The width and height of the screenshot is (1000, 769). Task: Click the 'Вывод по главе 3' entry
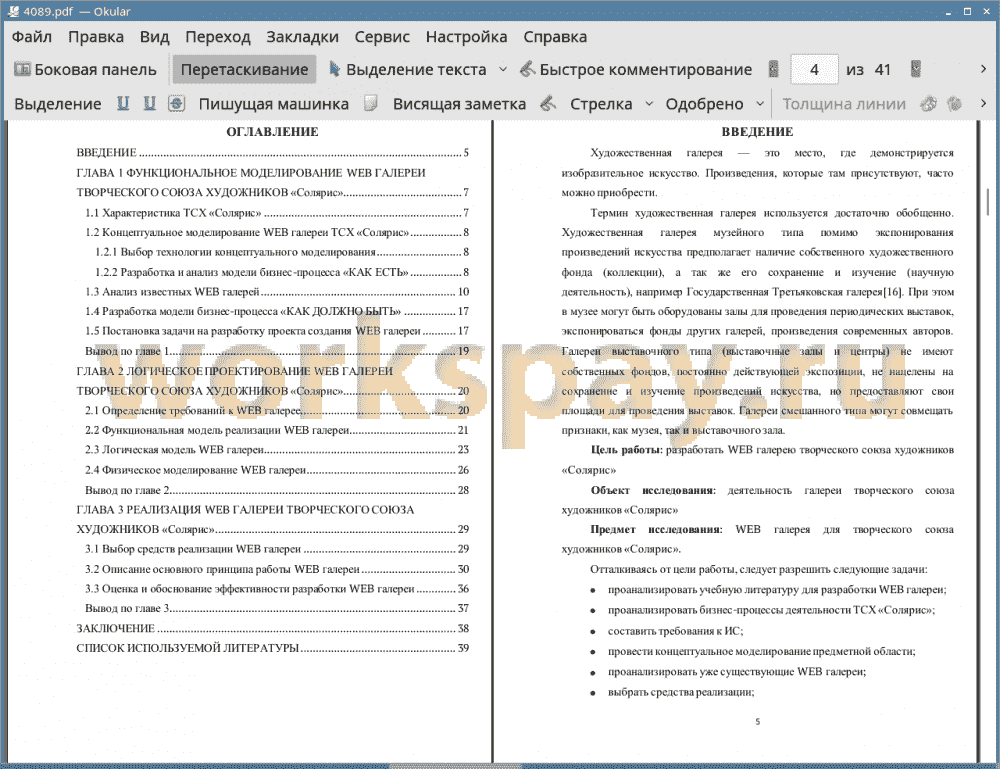[x=277, y=608]
